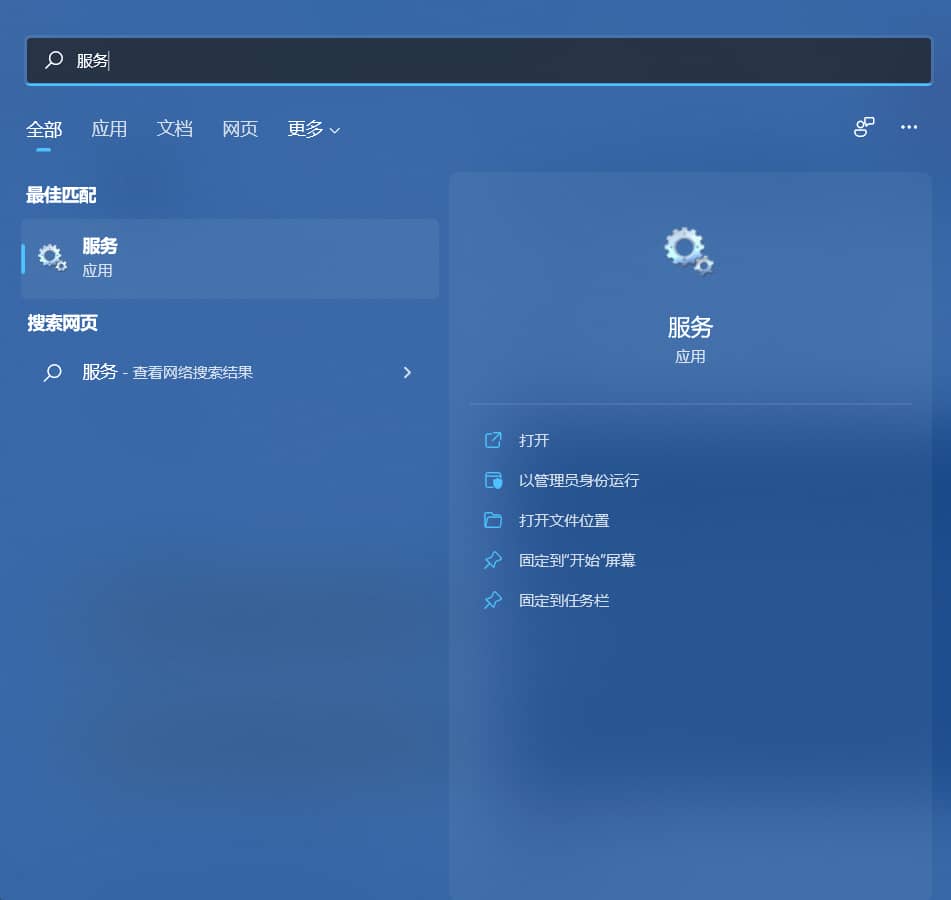Screen dimensions: 951x900
Task: Switch to the 文档 filter tab
Action: (x=175, y=128)
